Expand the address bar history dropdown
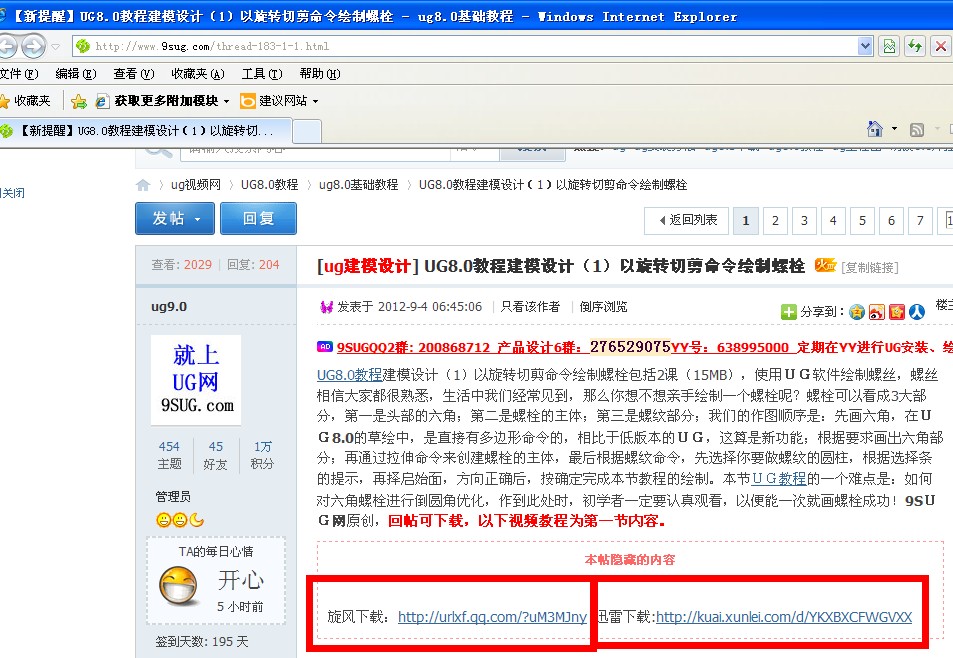The width and height of the screenshot is (953, 658). 865,46
